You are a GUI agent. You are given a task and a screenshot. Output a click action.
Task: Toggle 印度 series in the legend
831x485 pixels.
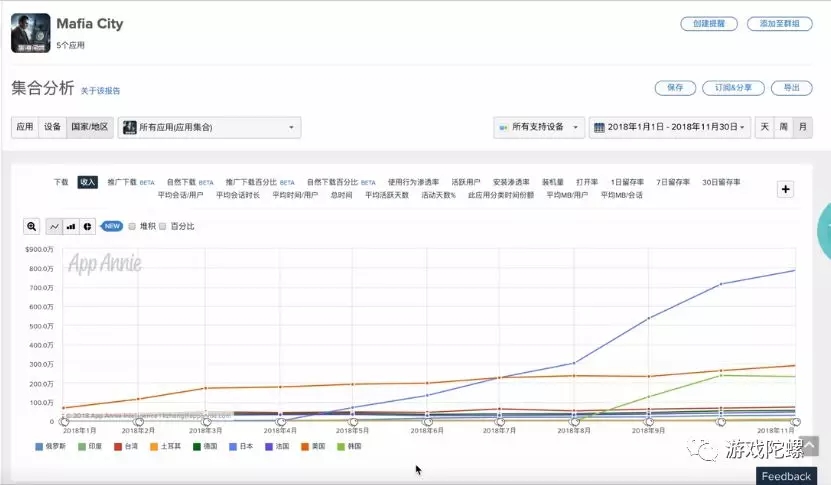pyautogui.click(x=90, y=446)
